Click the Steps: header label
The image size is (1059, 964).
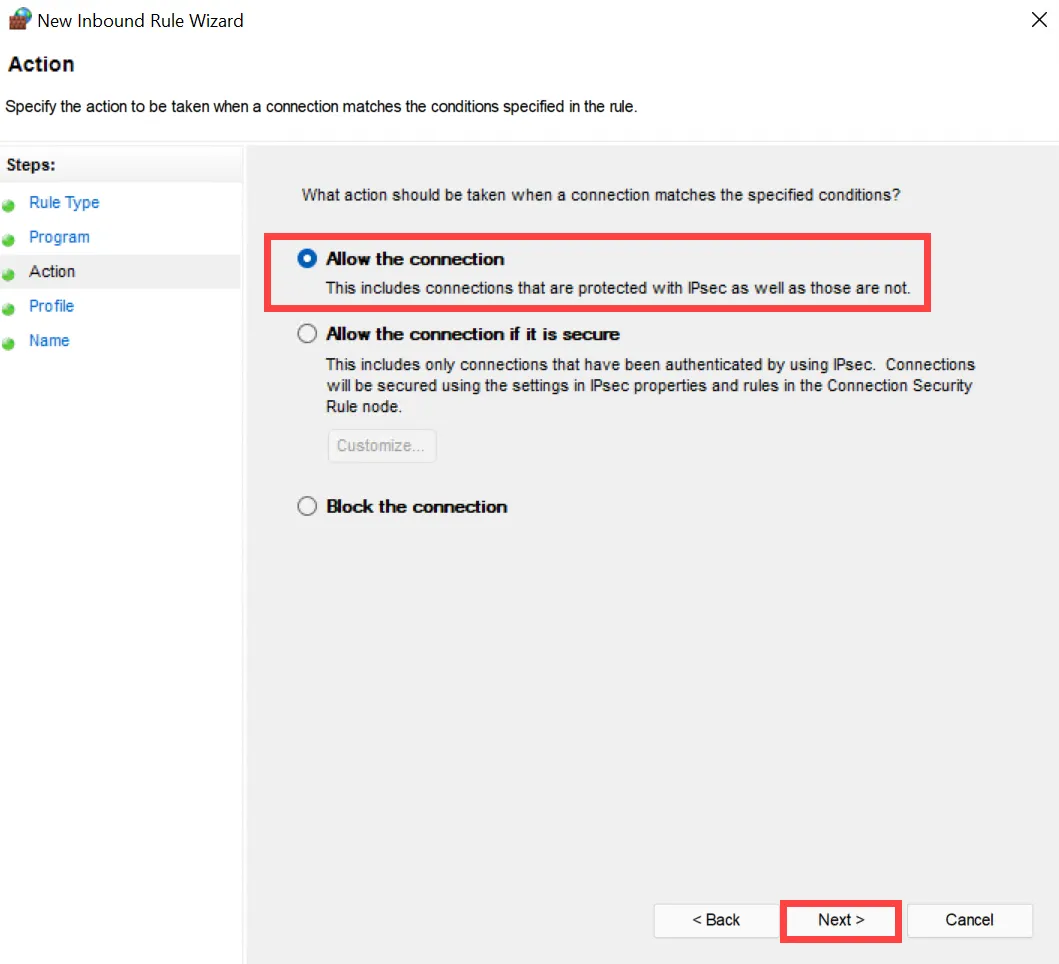[31, 165]
